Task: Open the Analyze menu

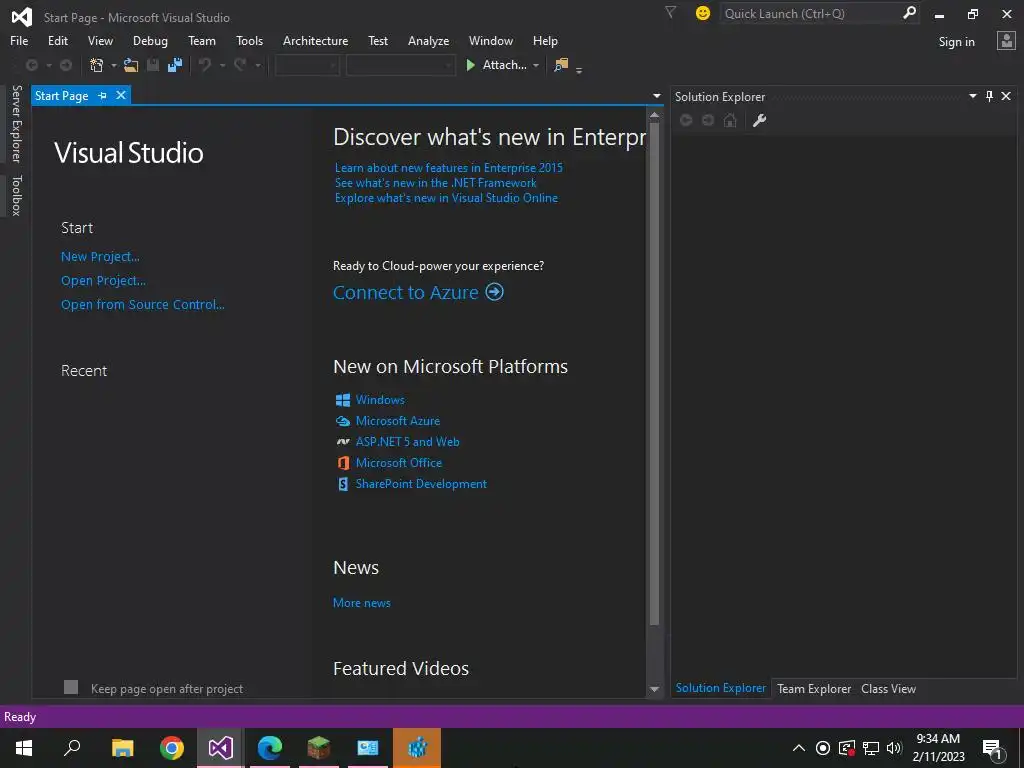Action: tap(428, 40)
